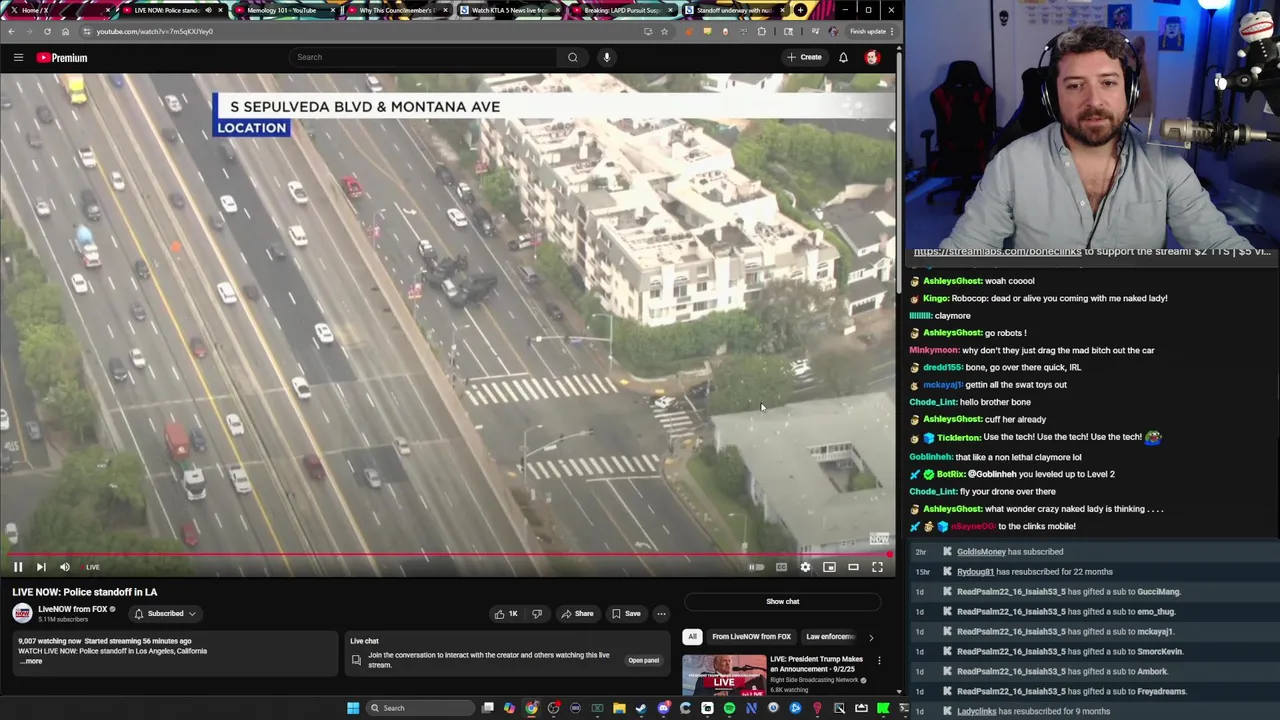
Task: Start voice search with microphone
Action: tap(606, 57)
